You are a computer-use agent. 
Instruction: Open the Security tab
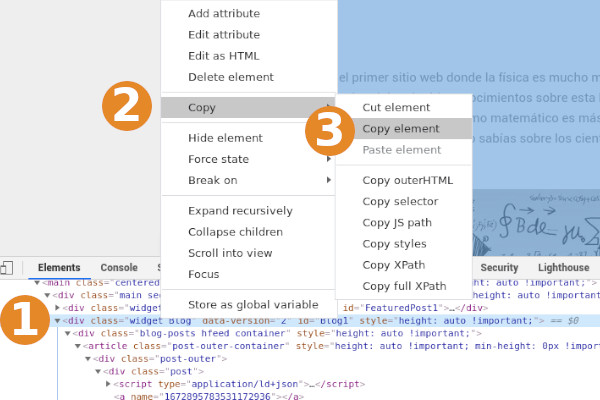click(499, 268)
